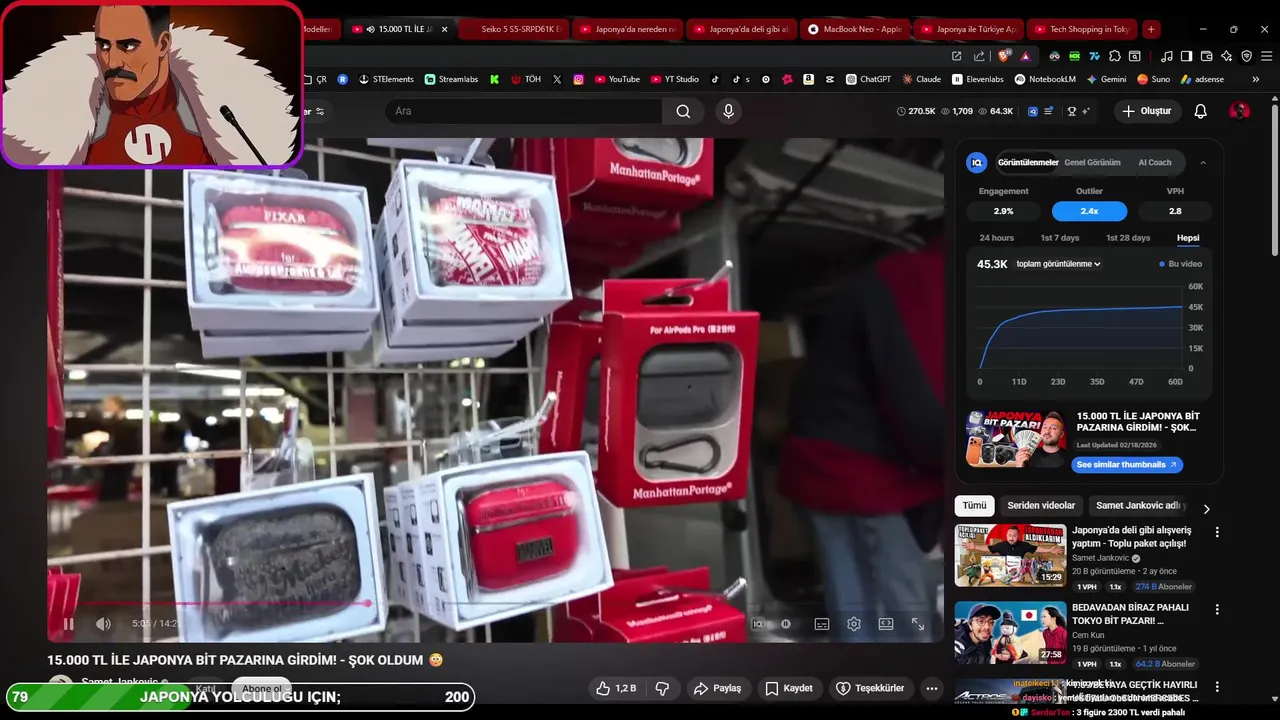Screen dimensions: 1280x720
Task: Mute the video using the speaker icon
Action: tap(103, 624)
